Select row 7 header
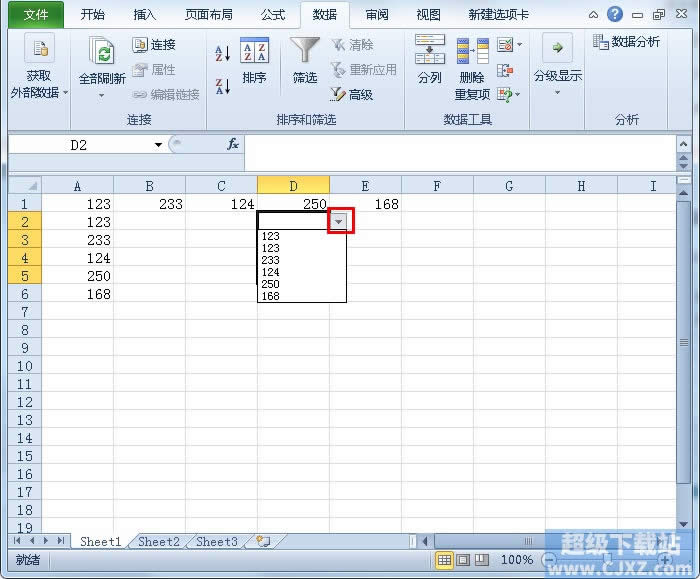Image resolution: width=700 pixels, height=579 pixels. [25, 312]
